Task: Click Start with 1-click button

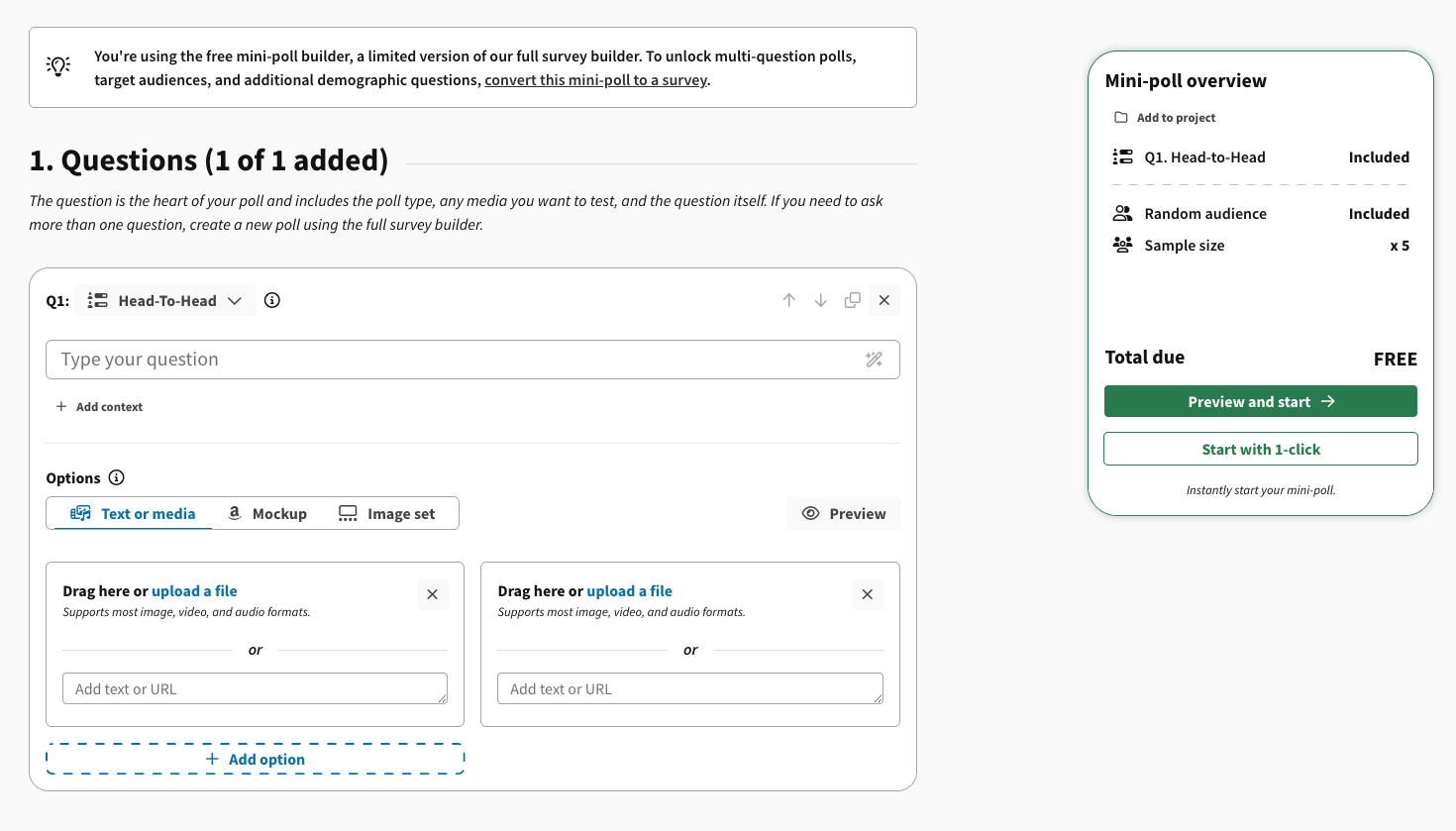Action: click(x=1261, y=449)
